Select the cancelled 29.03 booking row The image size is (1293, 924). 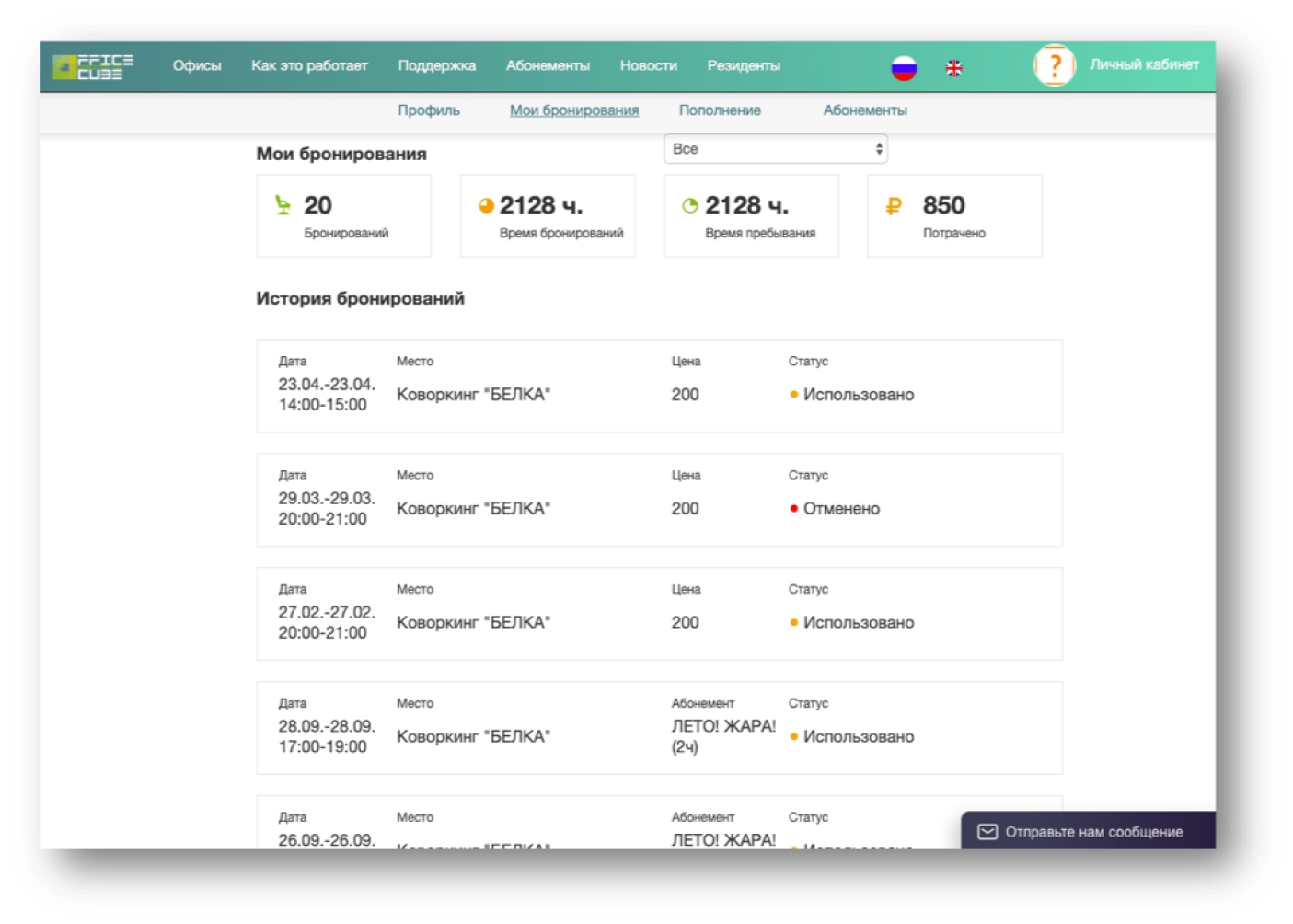click(659, 500)
